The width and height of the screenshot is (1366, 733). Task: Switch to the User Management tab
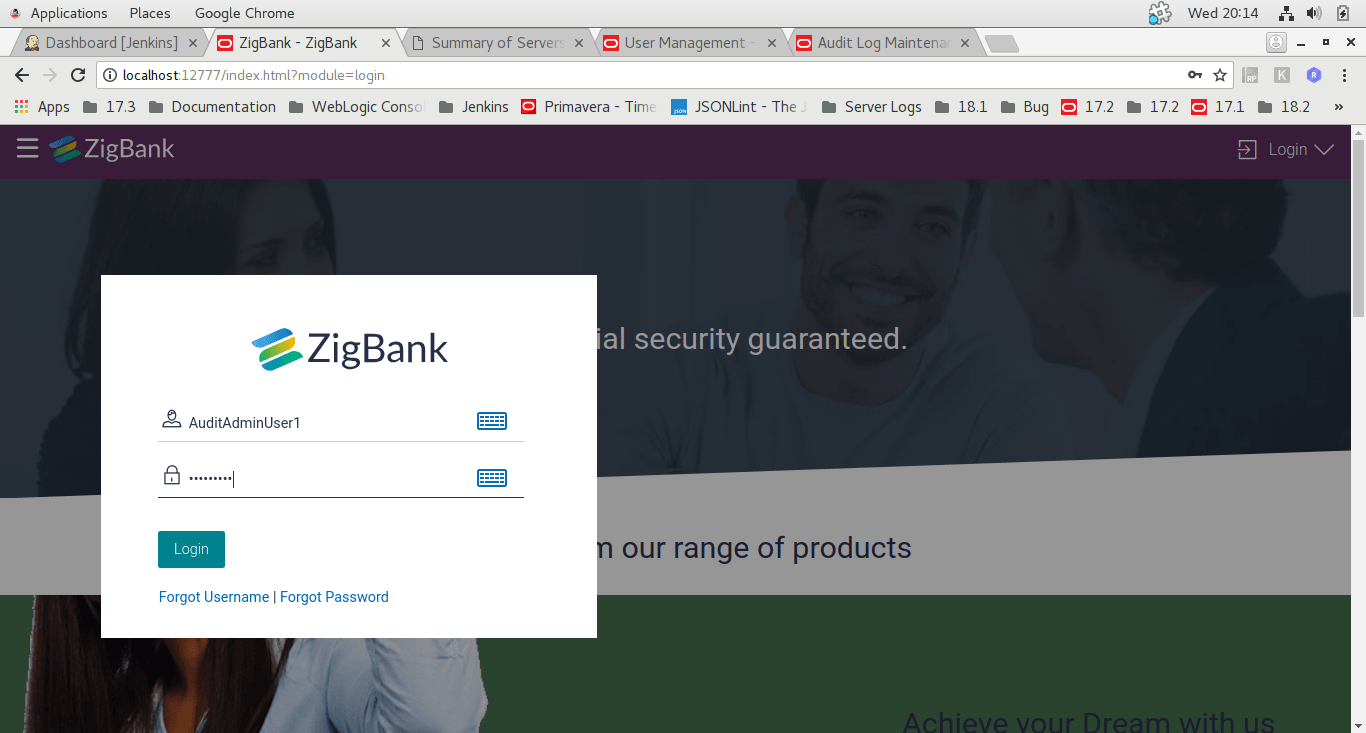click(x=687, y=43)
